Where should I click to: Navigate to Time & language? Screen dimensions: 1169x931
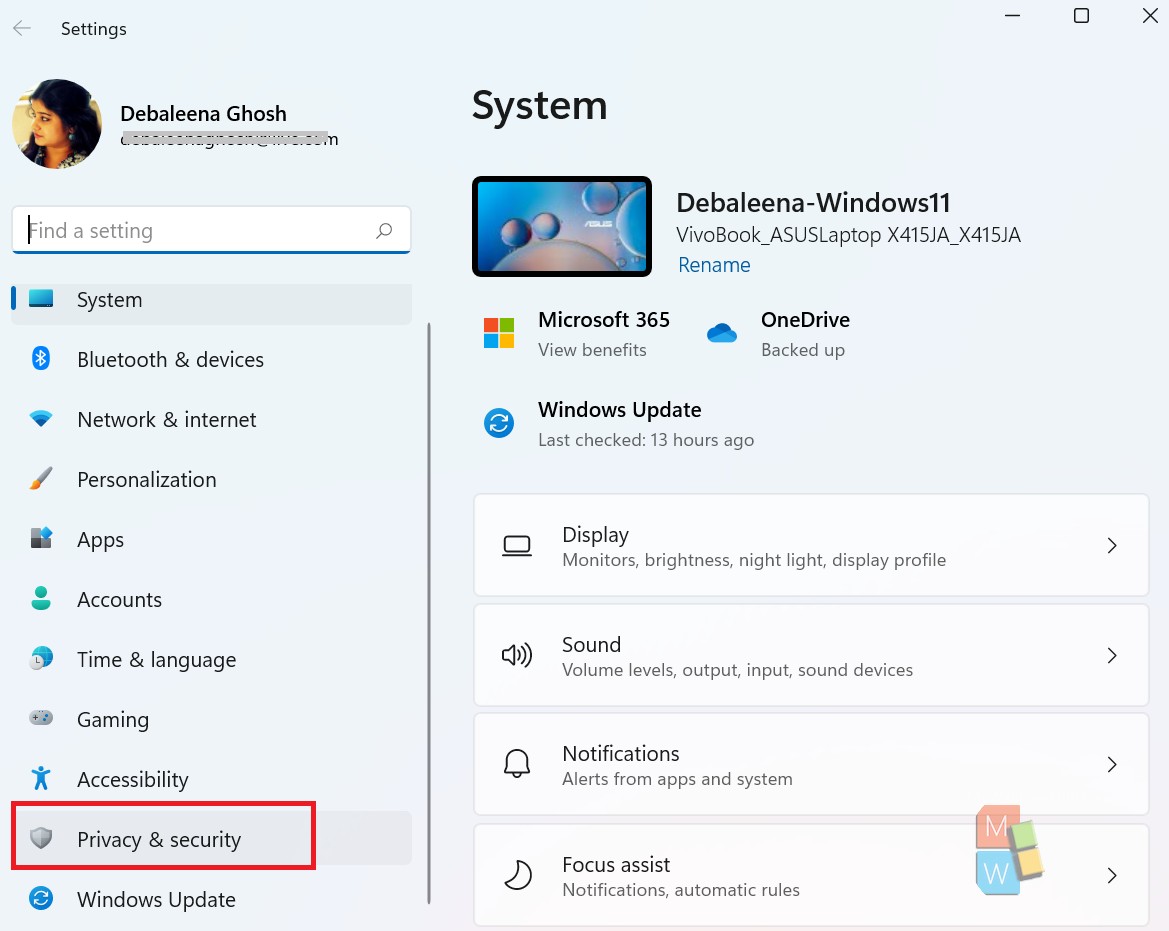click(x=212, y=660)
